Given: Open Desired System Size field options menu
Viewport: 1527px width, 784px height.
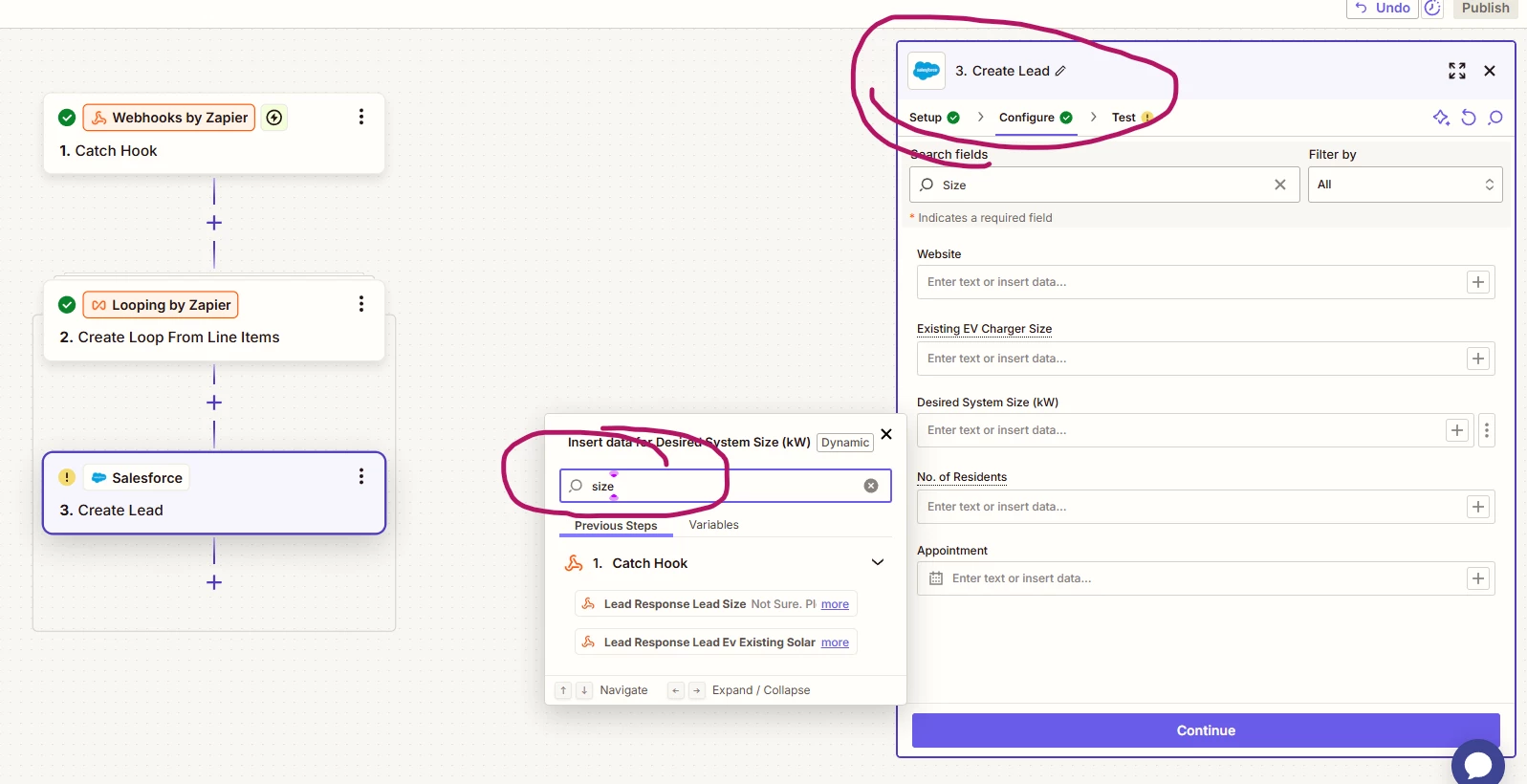Looking at the screenshot, I should pyautogui.click(x=1487, y=430).
